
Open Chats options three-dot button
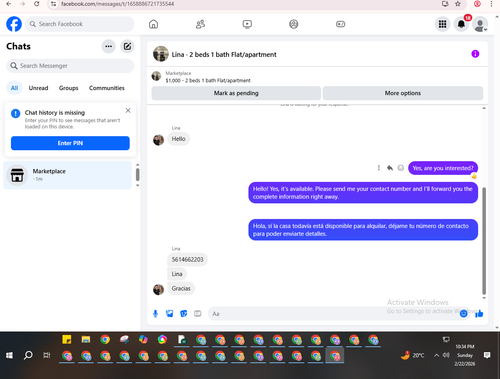point(108,46)
